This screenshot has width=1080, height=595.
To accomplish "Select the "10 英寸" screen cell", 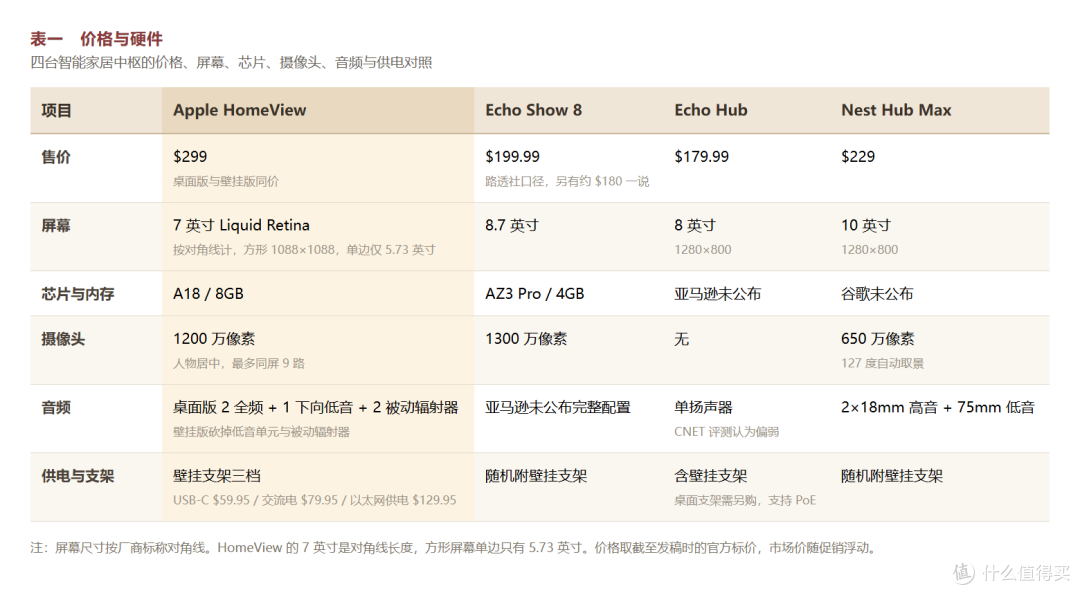I will point(866,225).
